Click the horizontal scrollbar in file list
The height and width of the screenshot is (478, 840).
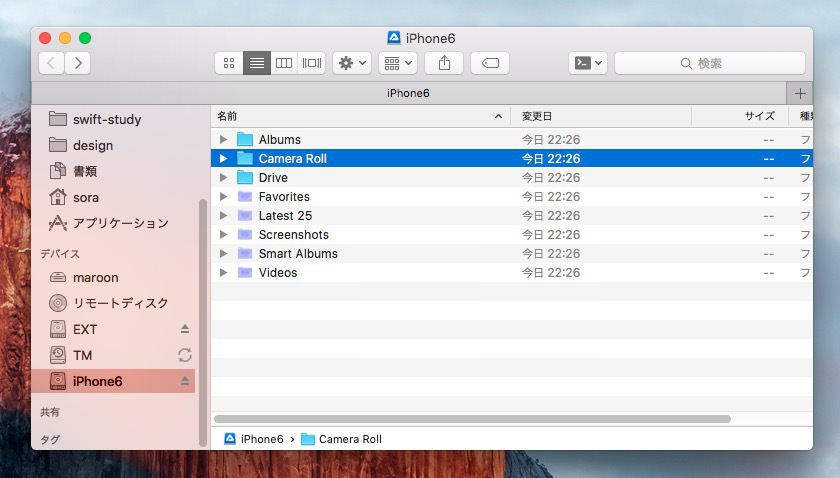(472, 419)
